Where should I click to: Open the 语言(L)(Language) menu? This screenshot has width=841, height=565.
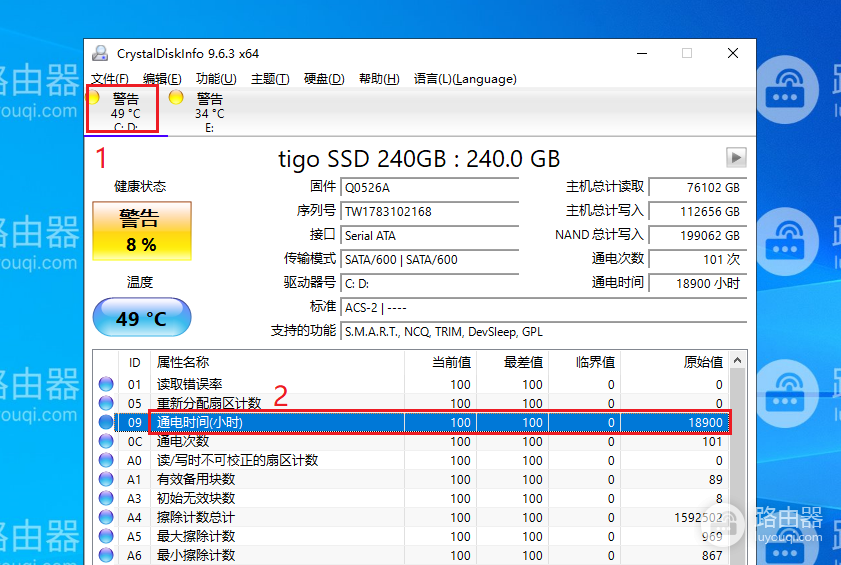pyautogui.click(x=465, y=79)
